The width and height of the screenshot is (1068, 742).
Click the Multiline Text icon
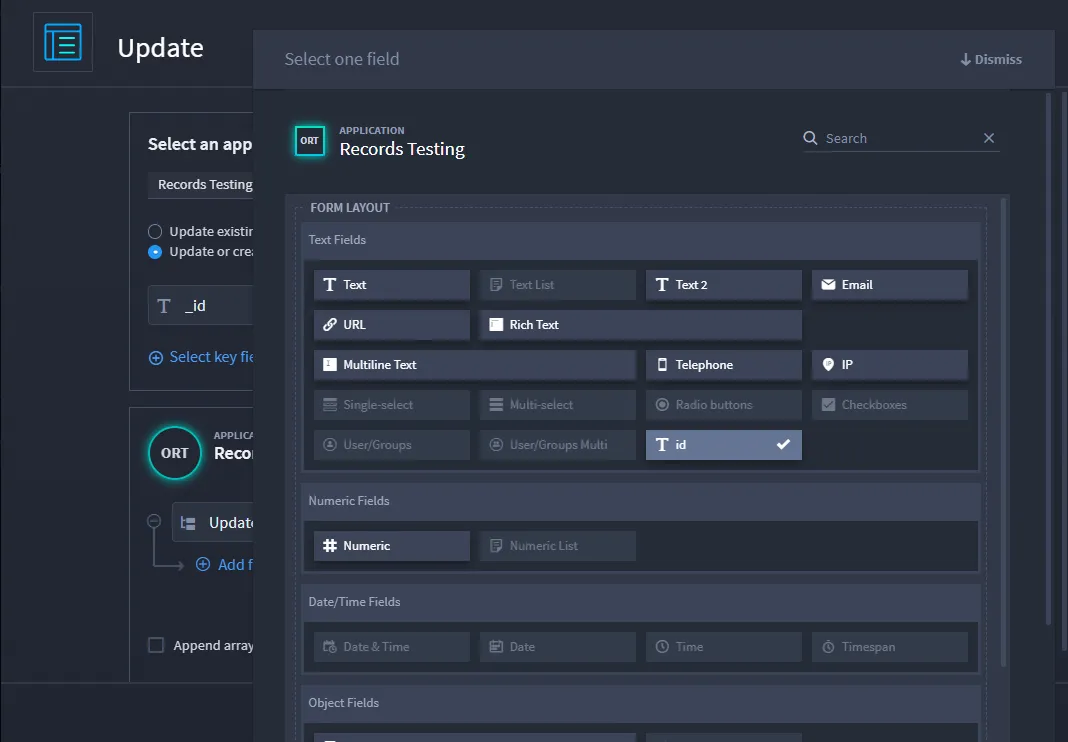(330, 365)
